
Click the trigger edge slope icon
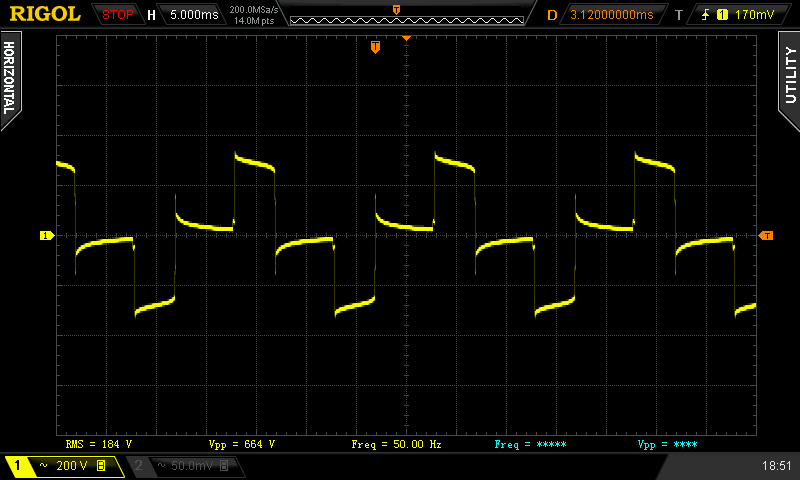click(x=707, y=15)
